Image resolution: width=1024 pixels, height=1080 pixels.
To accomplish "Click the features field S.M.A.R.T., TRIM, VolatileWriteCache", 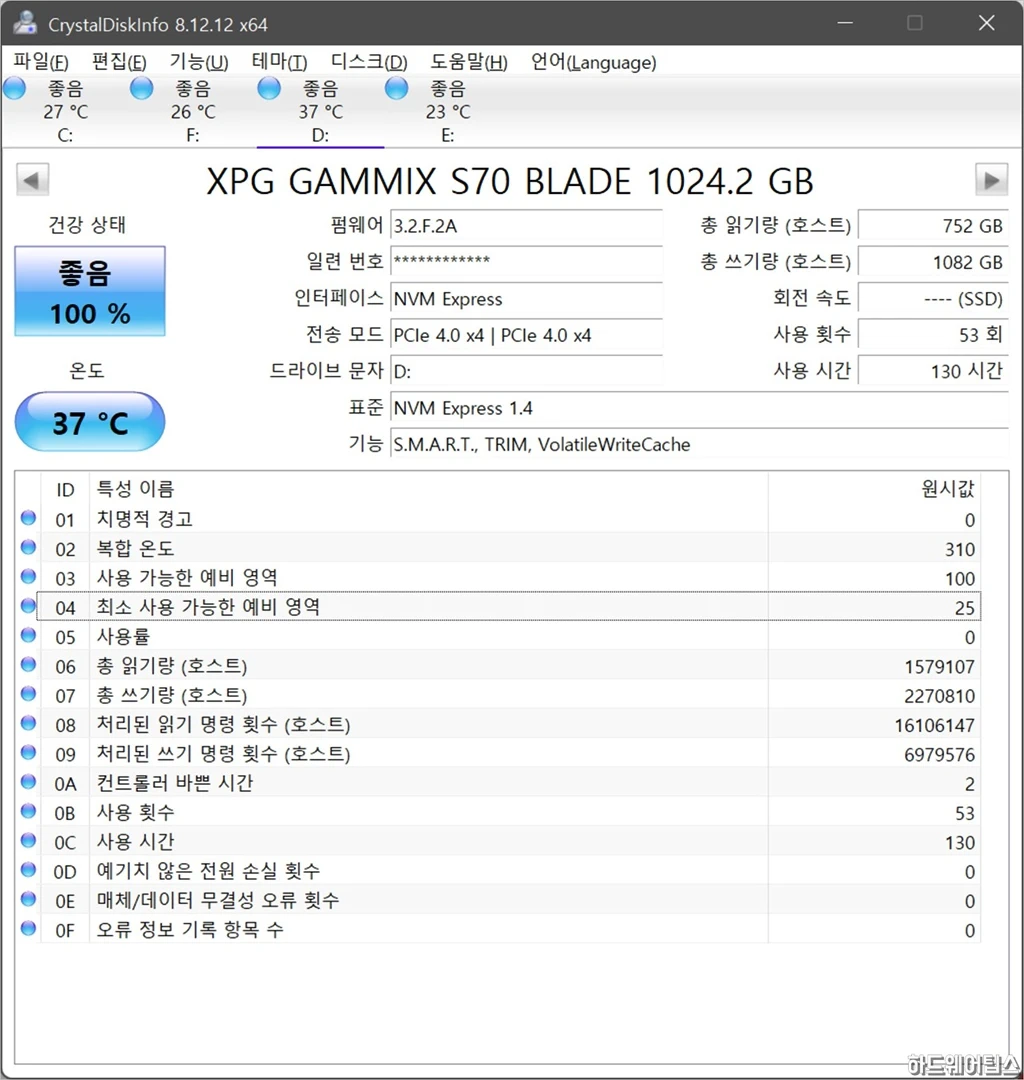I will pyautogui.click(x=699, y=445).
